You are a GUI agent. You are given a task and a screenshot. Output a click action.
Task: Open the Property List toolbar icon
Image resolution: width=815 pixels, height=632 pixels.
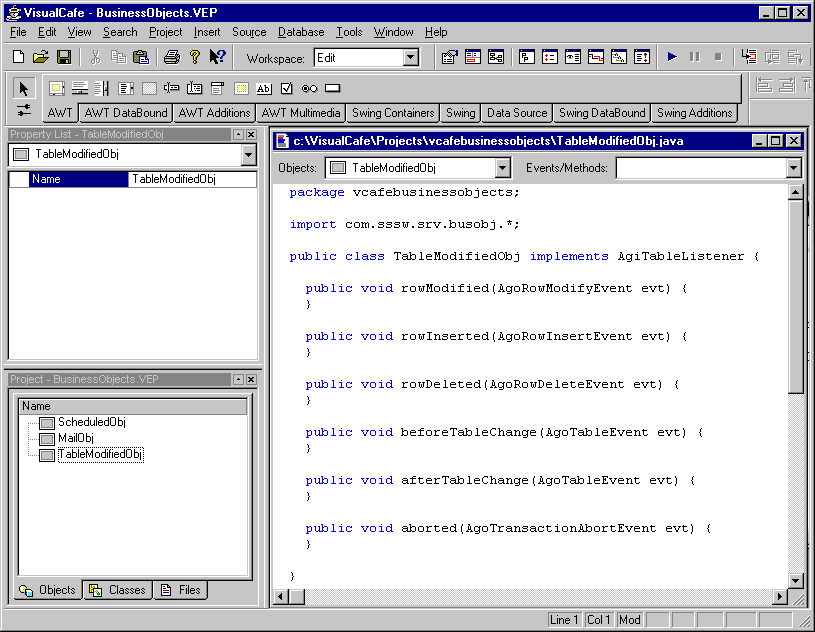pyautogui.click(x=450, y=57)
